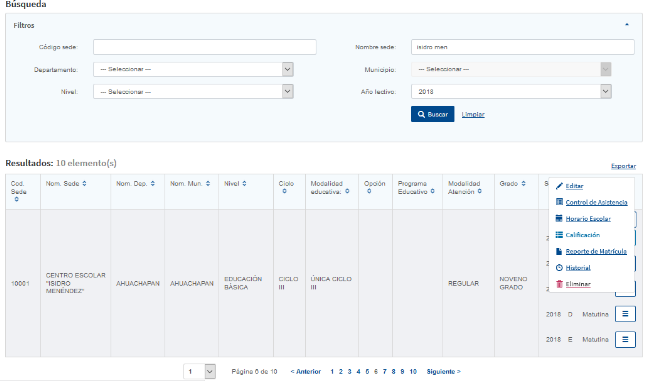This screenshot has height=381, width=646.
Task: Sort by Cod. Sede column arrows
Action: pyautogui.click(x=16, y=199)
